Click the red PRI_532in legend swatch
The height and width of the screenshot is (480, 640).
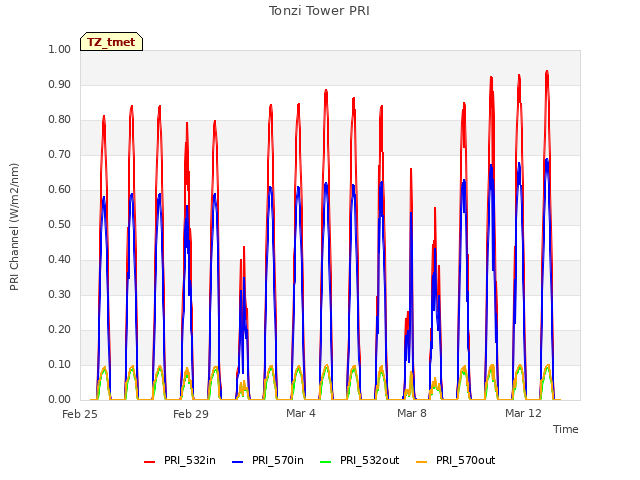(x=149, y=462)
